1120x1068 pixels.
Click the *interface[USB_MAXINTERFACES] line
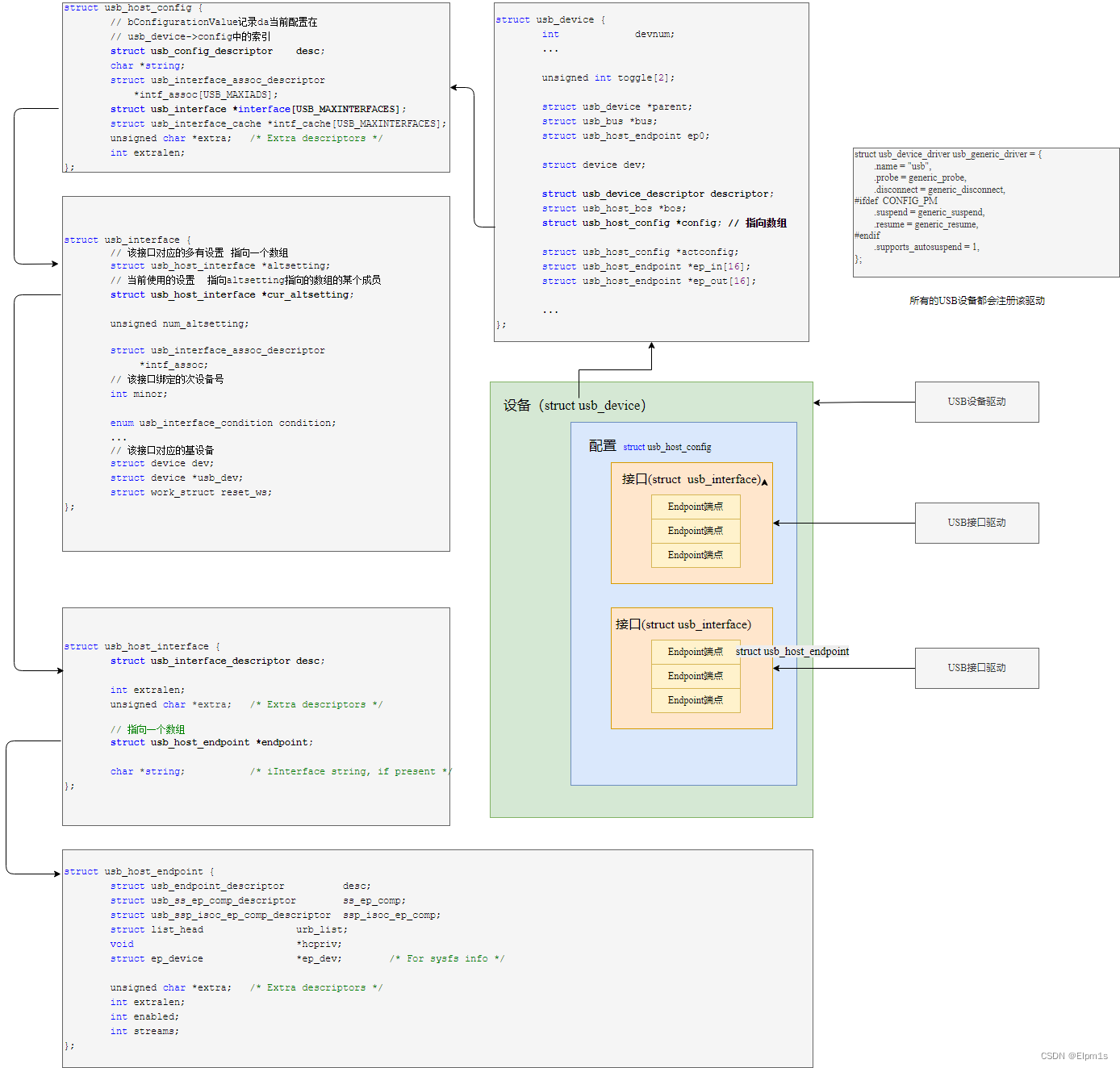pos(257,109)
